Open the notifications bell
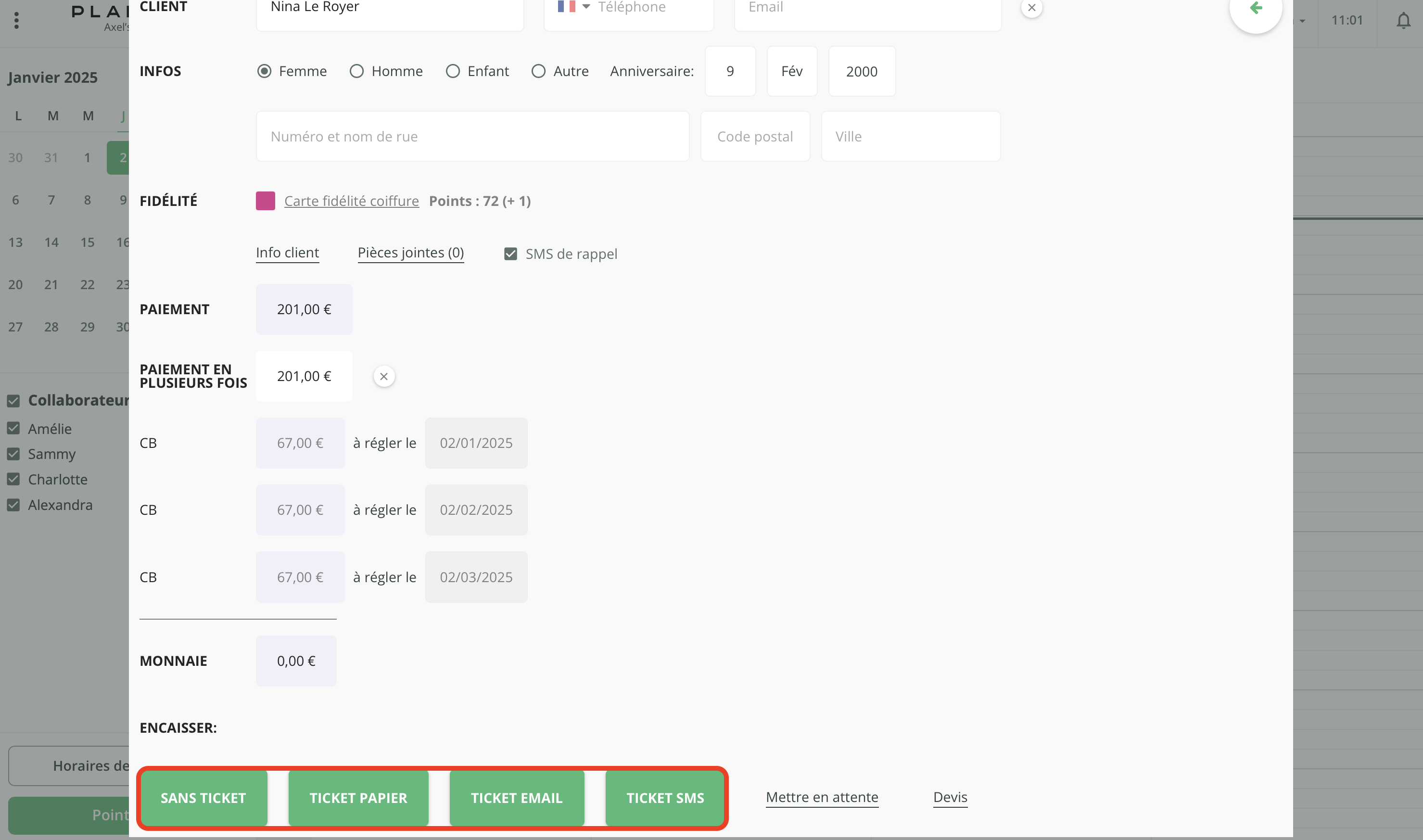1423x840 pixels. pyautogui.click(x=1403, y=20)
